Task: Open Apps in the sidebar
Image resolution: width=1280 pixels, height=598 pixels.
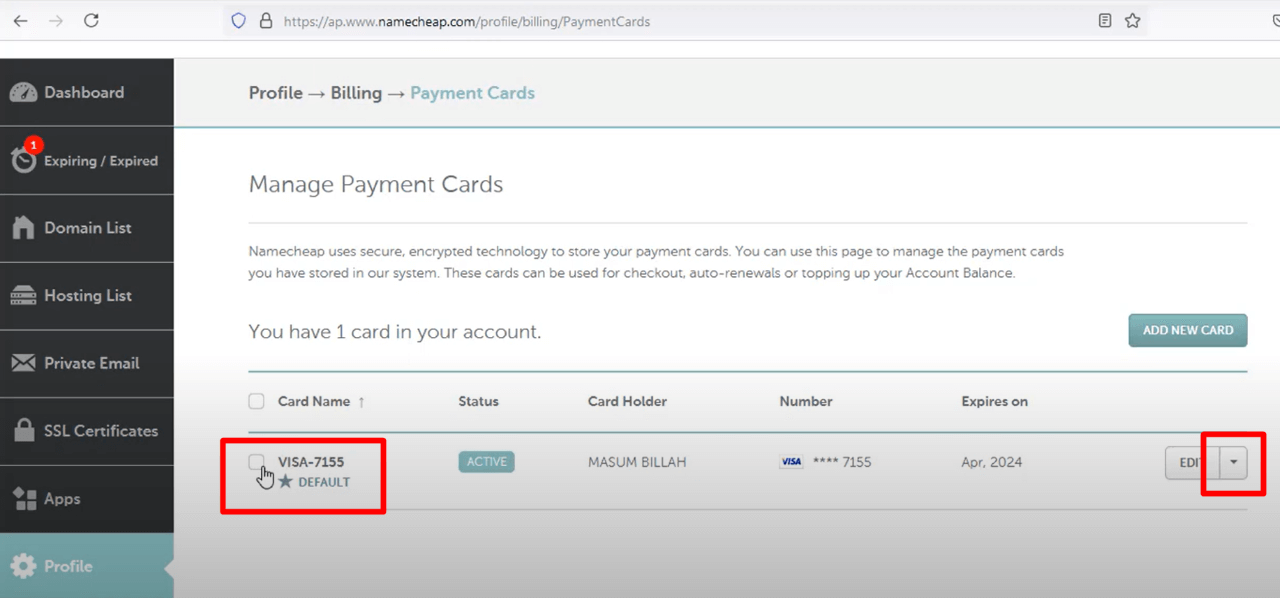Action: point(87,498)
